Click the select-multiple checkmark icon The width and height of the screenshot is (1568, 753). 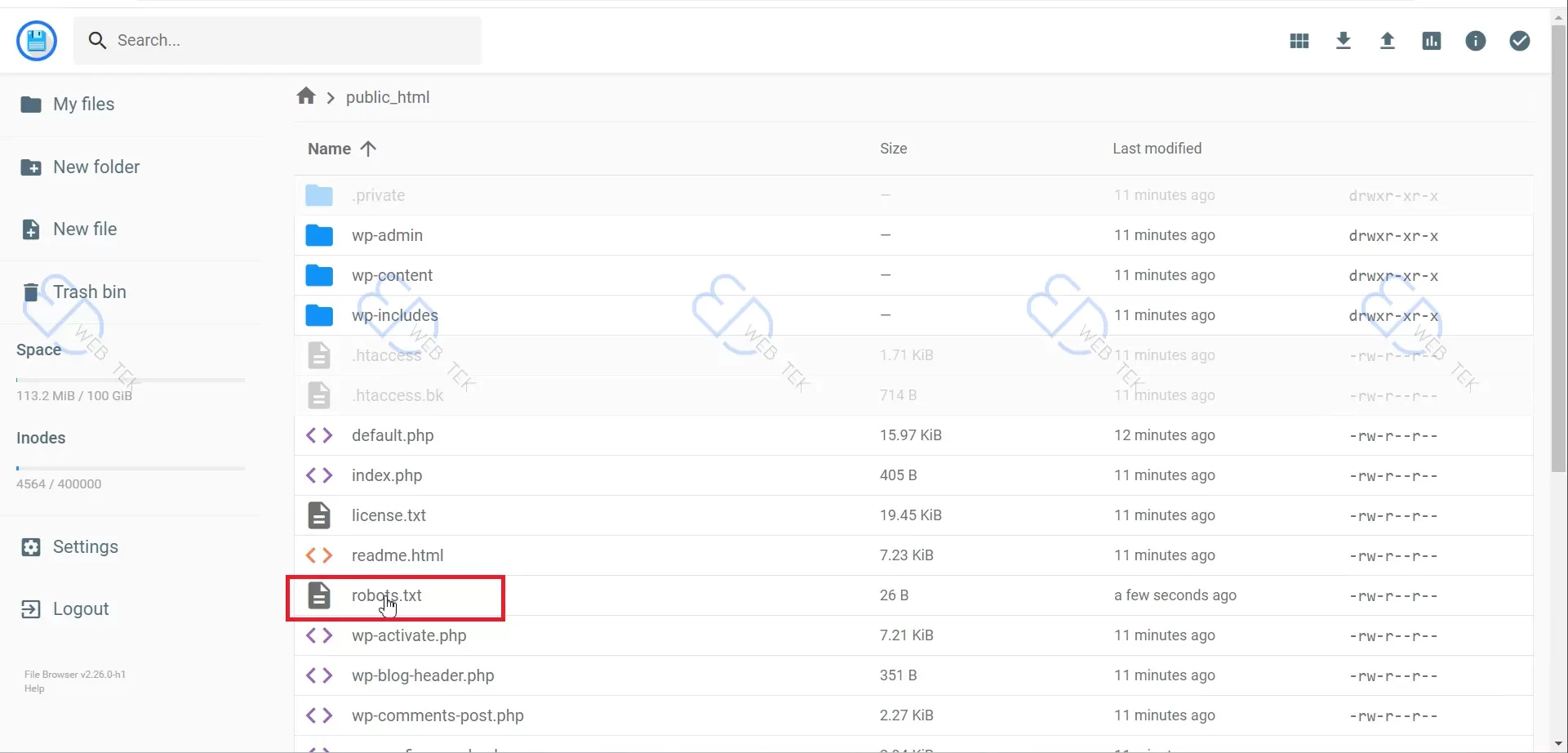1520,41
